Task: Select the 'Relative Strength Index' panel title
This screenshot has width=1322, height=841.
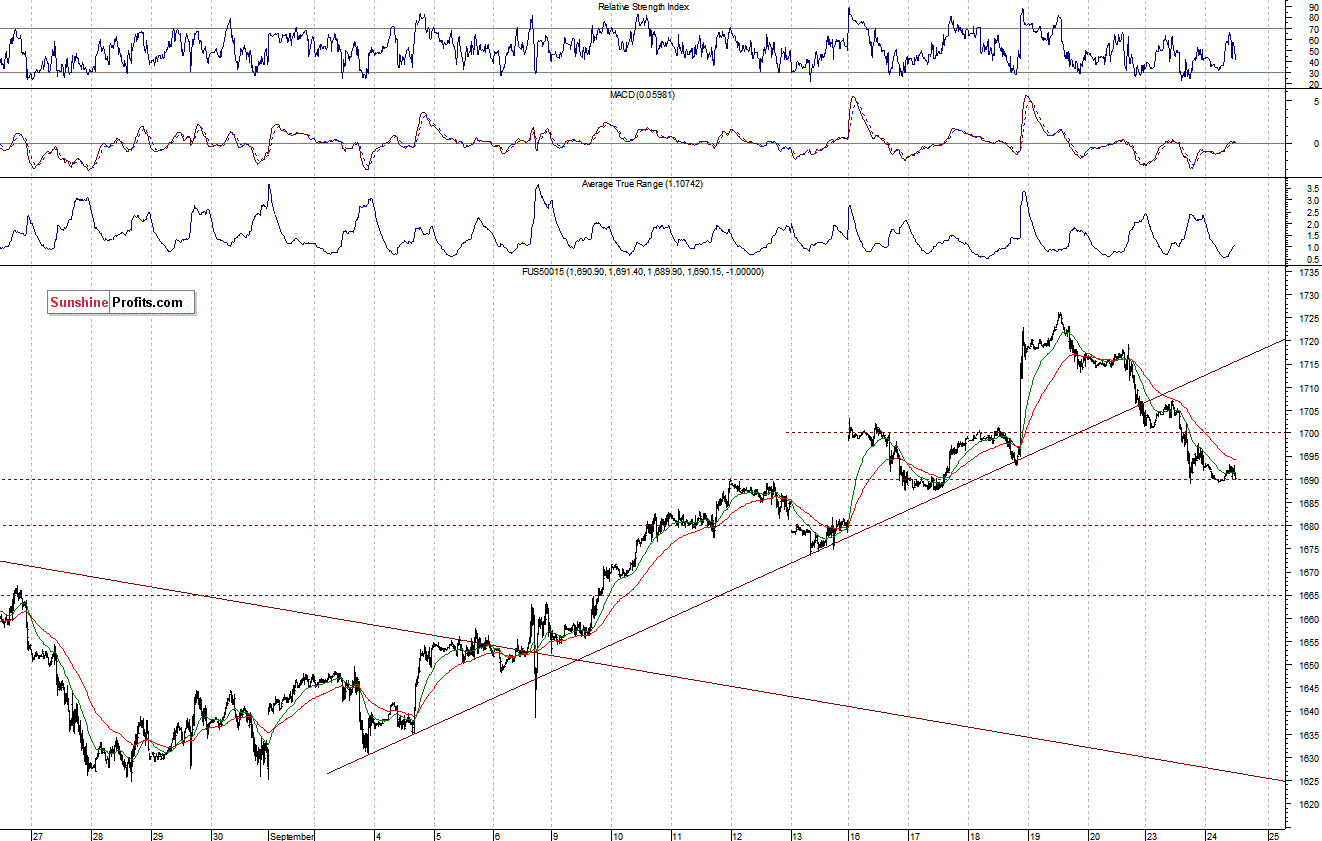Action: pyautogui.click(x=644, y=7)
